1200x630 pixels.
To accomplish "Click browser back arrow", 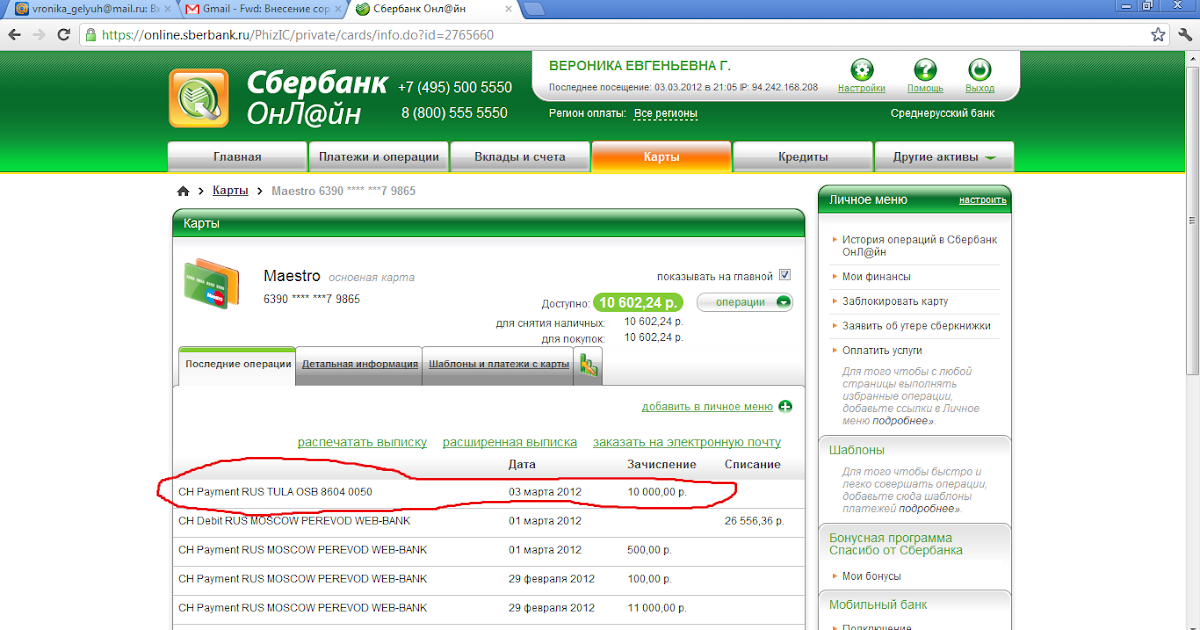I will point(14,34).
